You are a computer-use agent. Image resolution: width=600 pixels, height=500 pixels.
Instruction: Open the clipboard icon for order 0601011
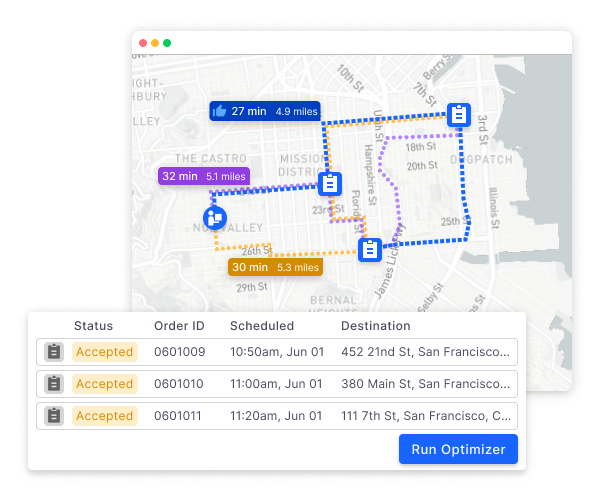pyautogui.click(x=54, y=415)
